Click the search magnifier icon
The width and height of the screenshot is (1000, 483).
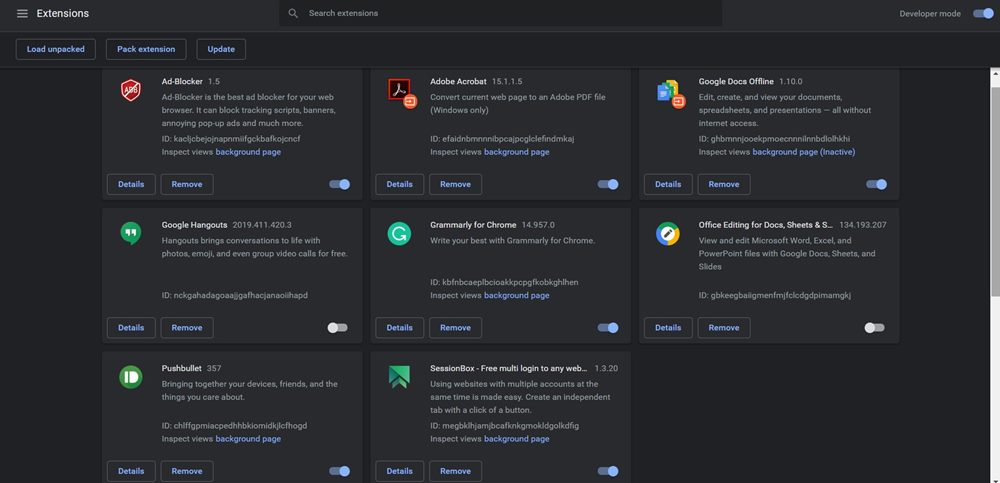coord(293,13)
